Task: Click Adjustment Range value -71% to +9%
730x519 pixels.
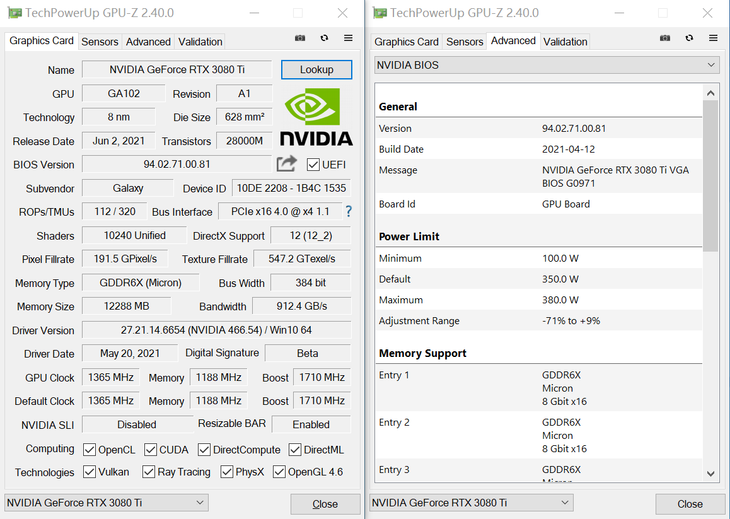Action: 571,321
